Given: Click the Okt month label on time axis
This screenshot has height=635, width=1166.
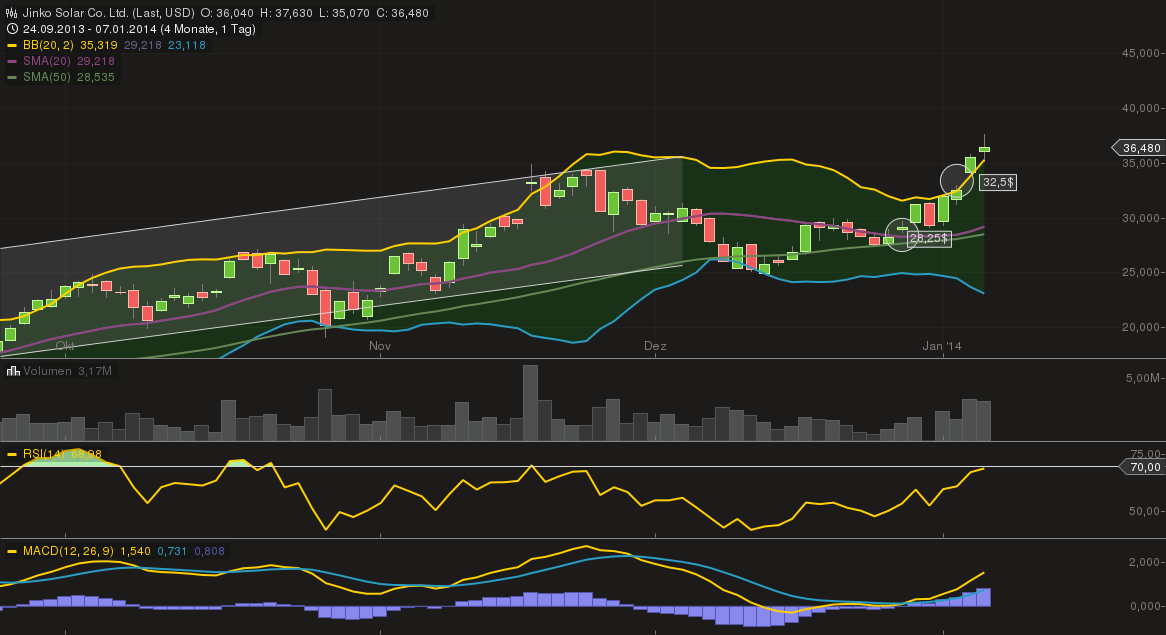Looking at the screenshot, I should click(65, 346).
